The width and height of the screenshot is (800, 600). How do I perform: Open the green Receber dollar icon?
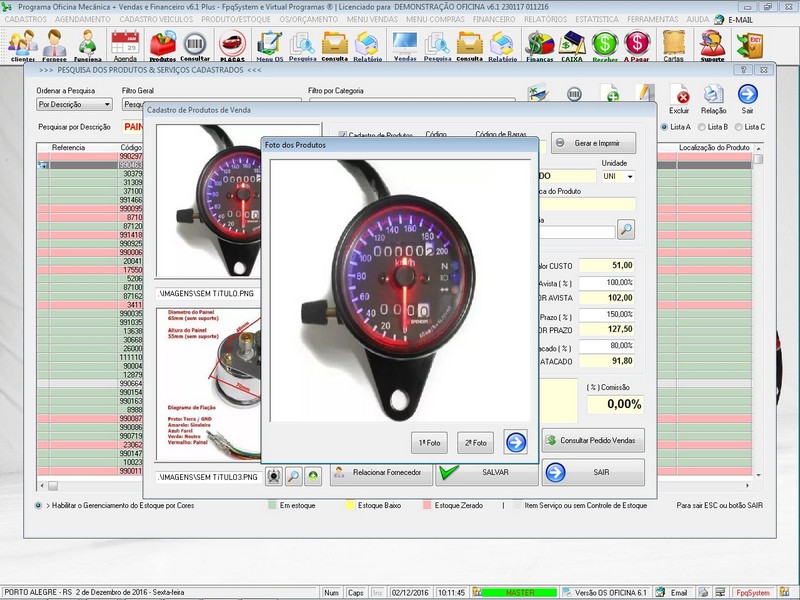(605, 45)
